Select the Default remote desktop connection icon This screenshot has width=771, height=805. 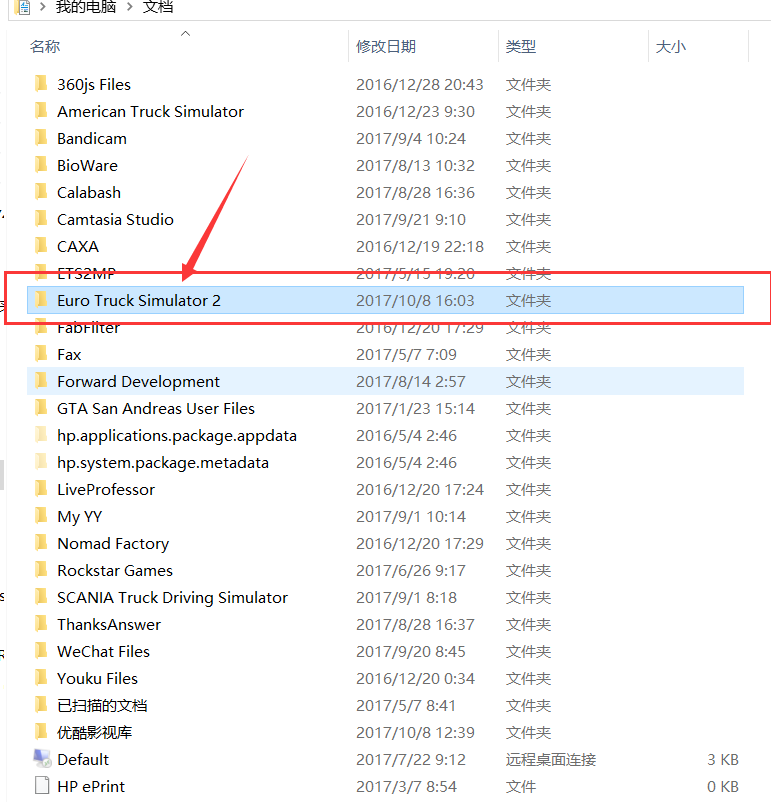[42, 759]
